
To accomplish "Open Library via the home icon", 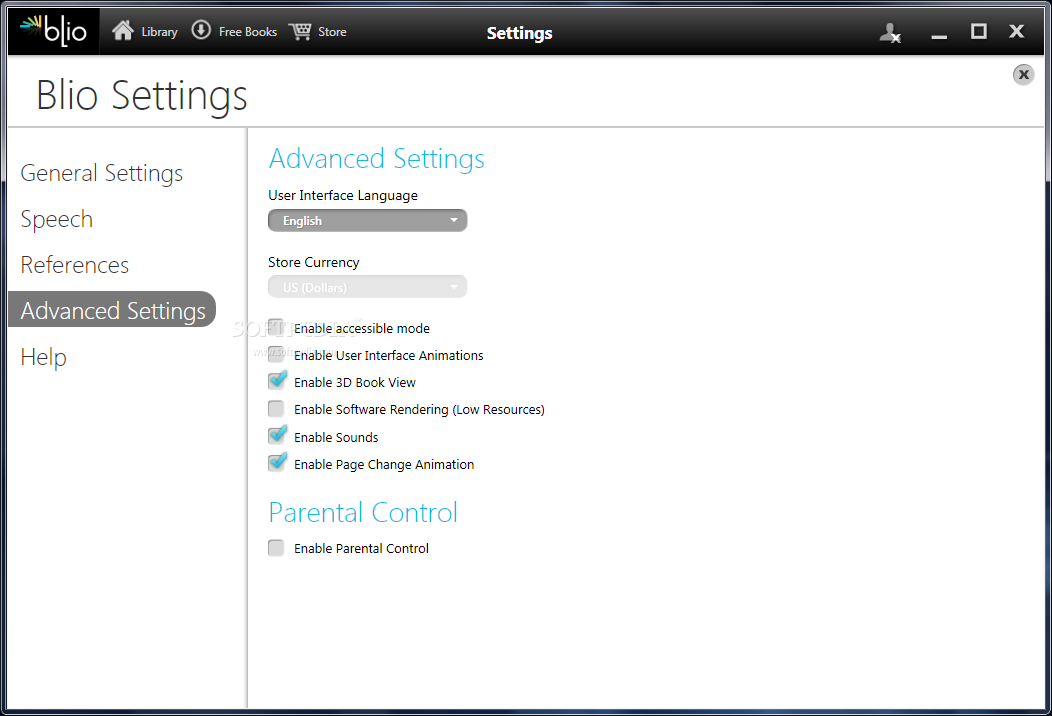I will pyautogui.click(x=123, y=31).
